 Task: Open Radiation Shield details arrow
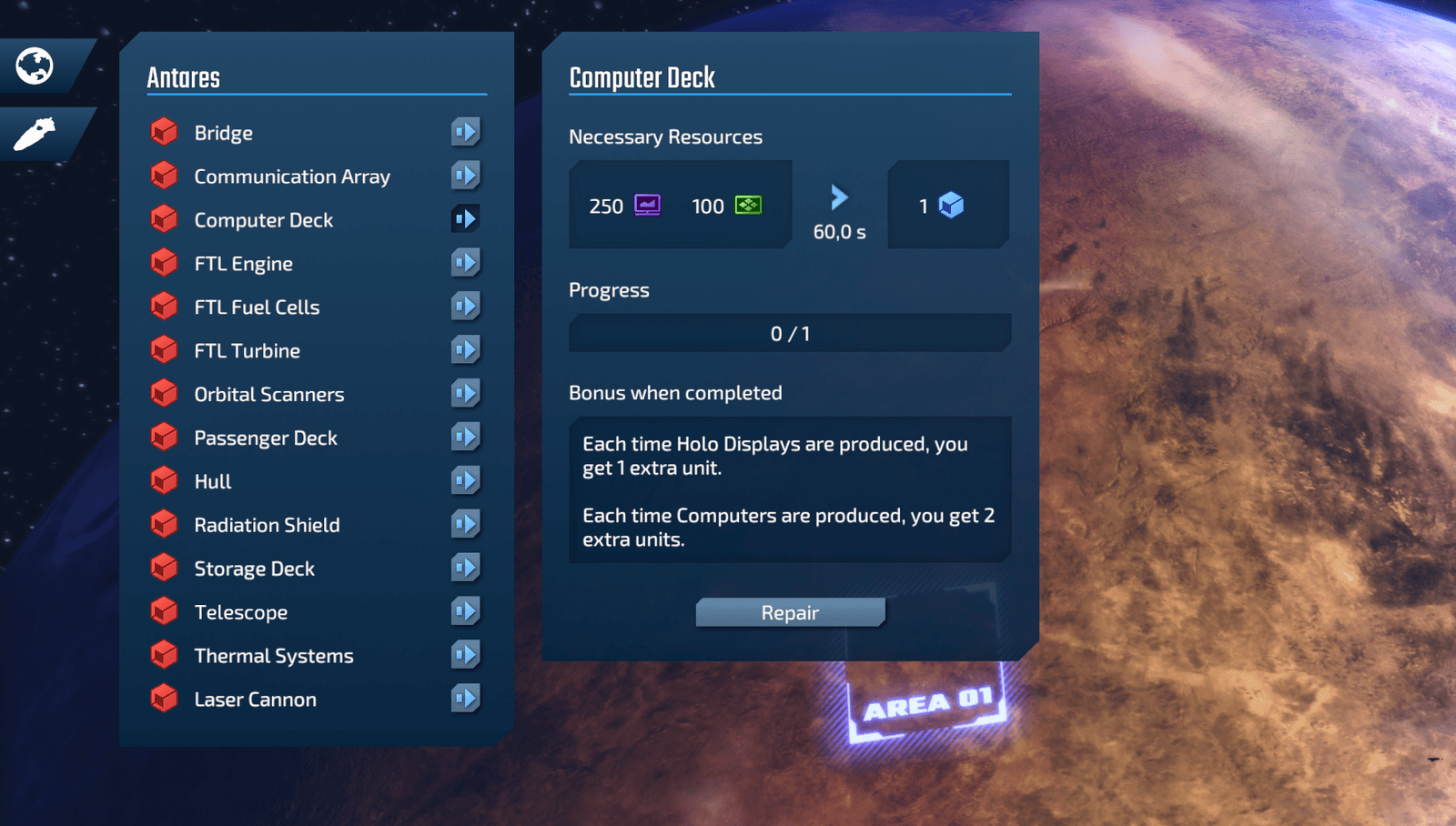pyautogui.click(x=465, y=524)
